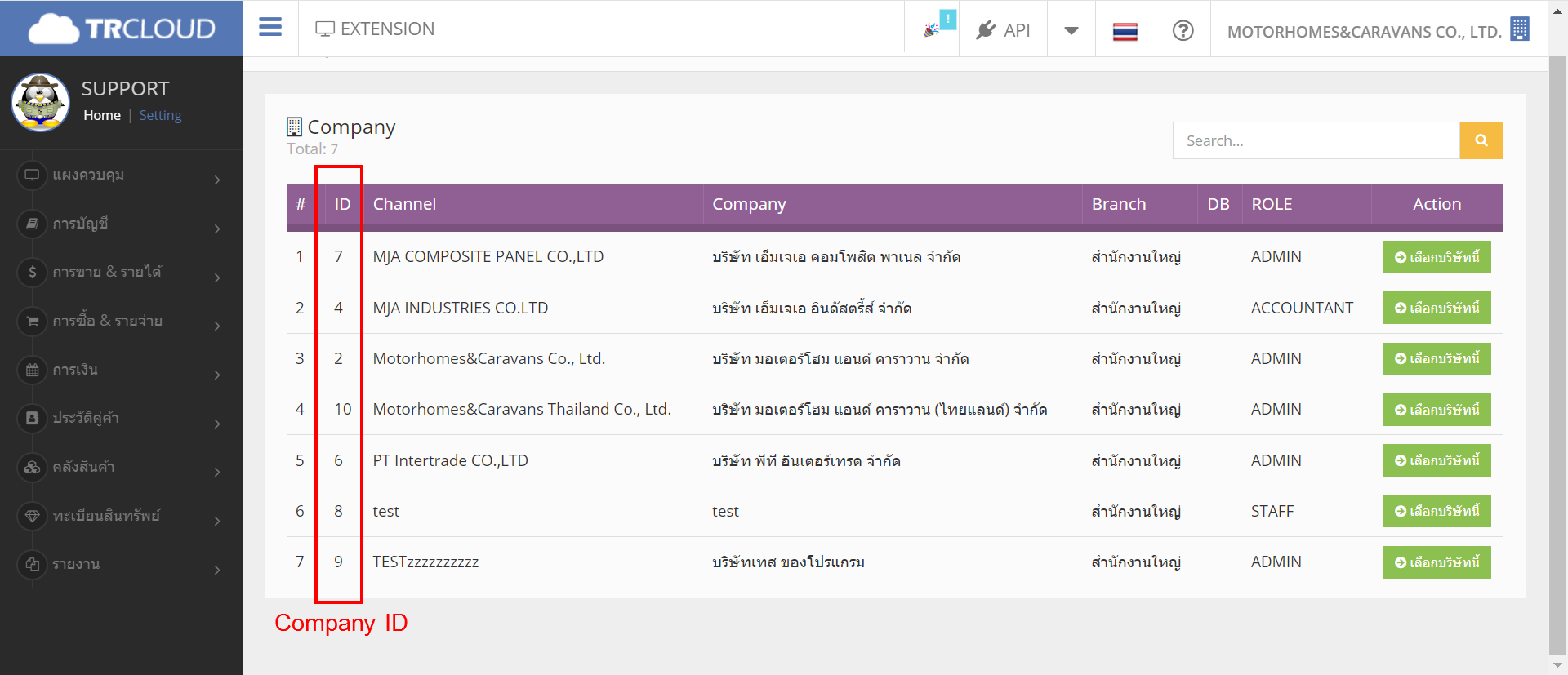Expand คลังสินค้า chevron
1568x675 pixels.
click(x=217, y=472)
